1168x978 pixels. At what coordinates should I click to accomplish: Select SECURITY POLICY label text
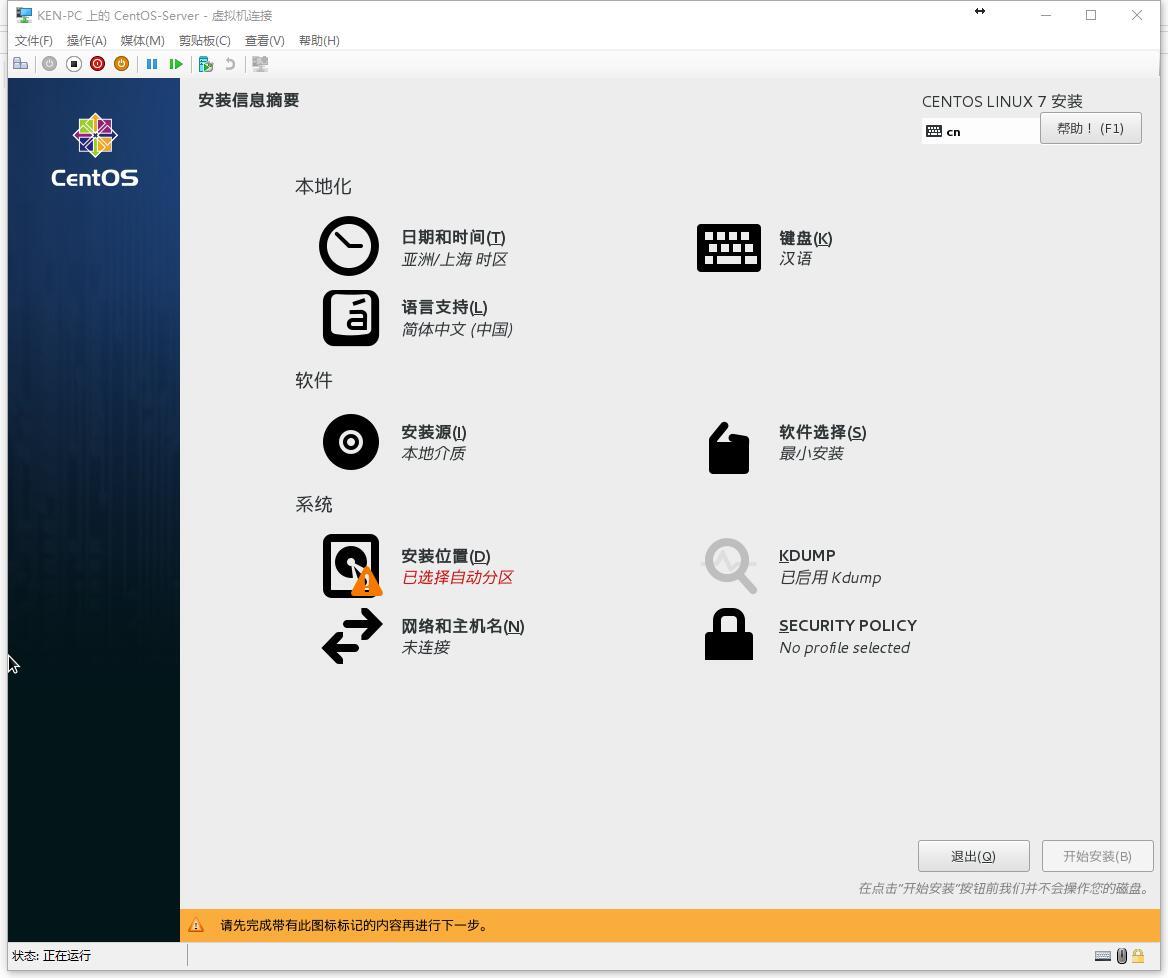tap(848, 626)
